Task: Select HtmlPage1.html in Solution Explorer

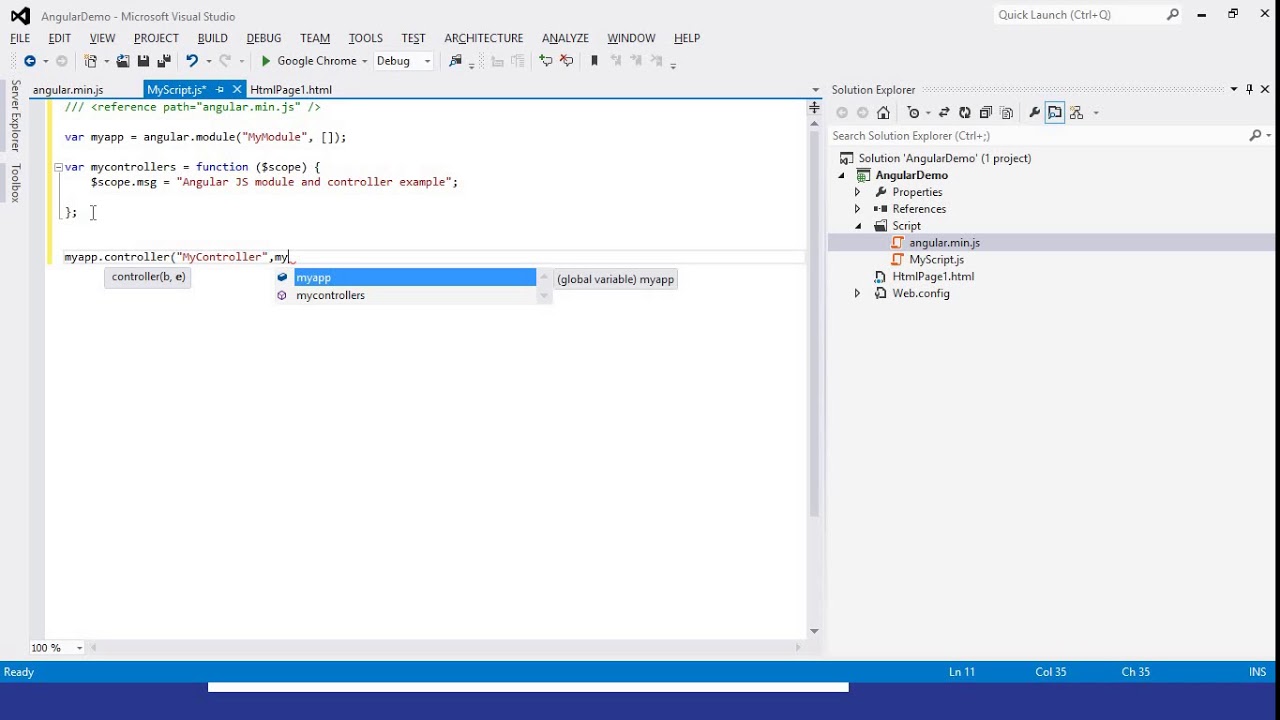Action: click(933, 276)
